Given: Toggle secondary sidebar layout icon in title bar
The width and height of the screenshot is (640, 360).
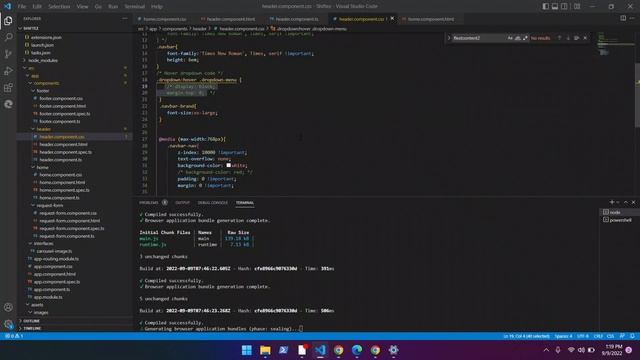Looking at the screenshot, I should 564,7.
